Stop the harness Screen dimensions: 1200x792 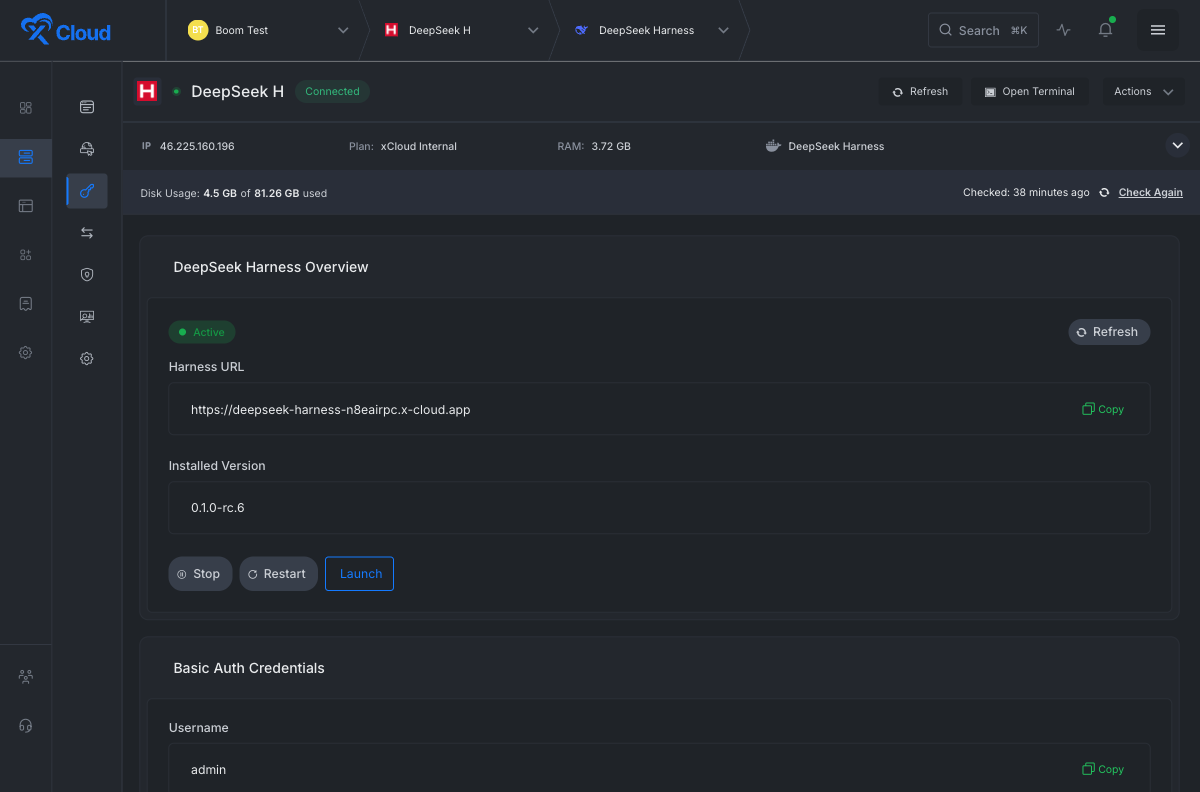click(200, 574)
